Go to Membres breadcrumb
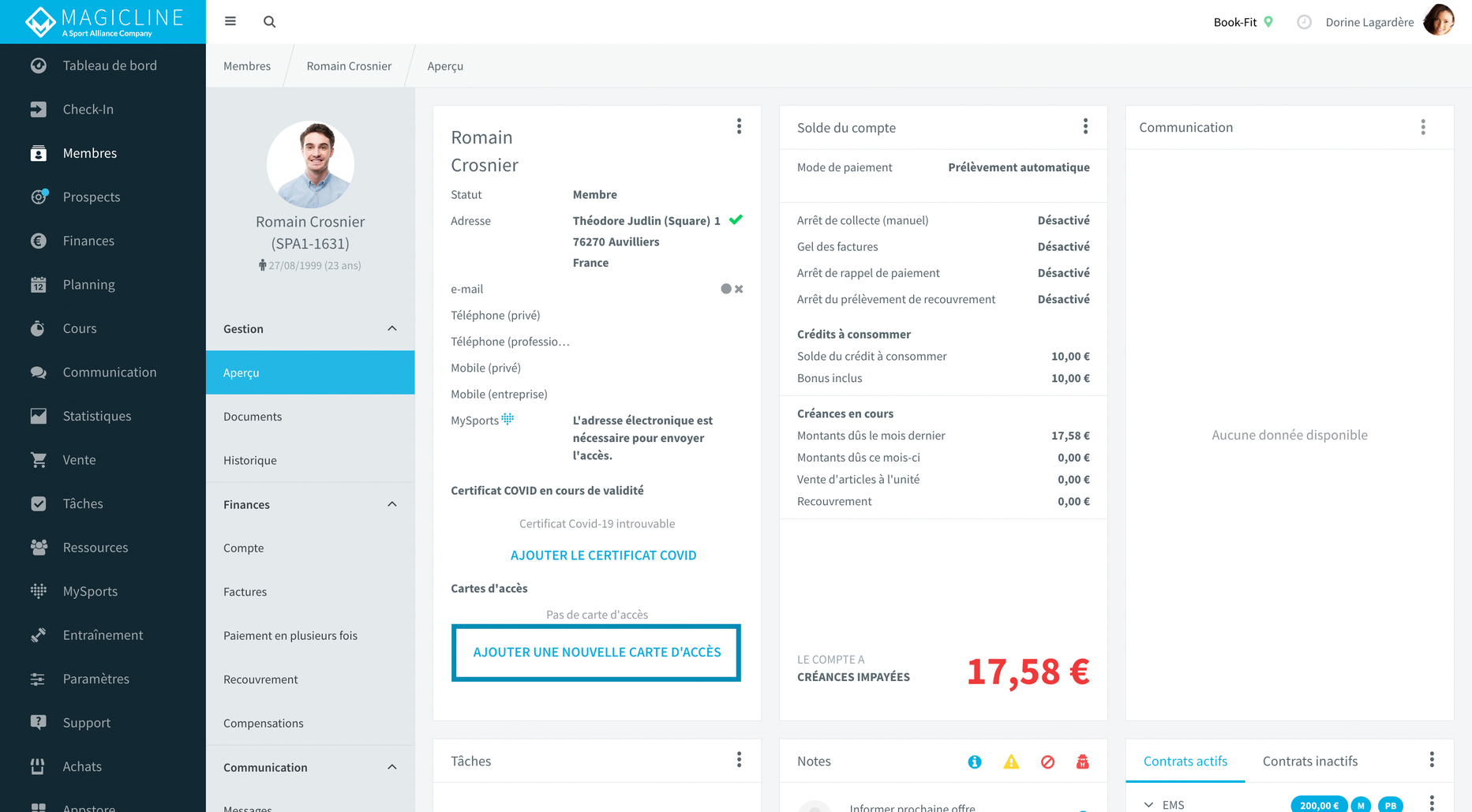The width and height of the screenshot is (1472, 812). pyautogui.click(x=247, y=66)
